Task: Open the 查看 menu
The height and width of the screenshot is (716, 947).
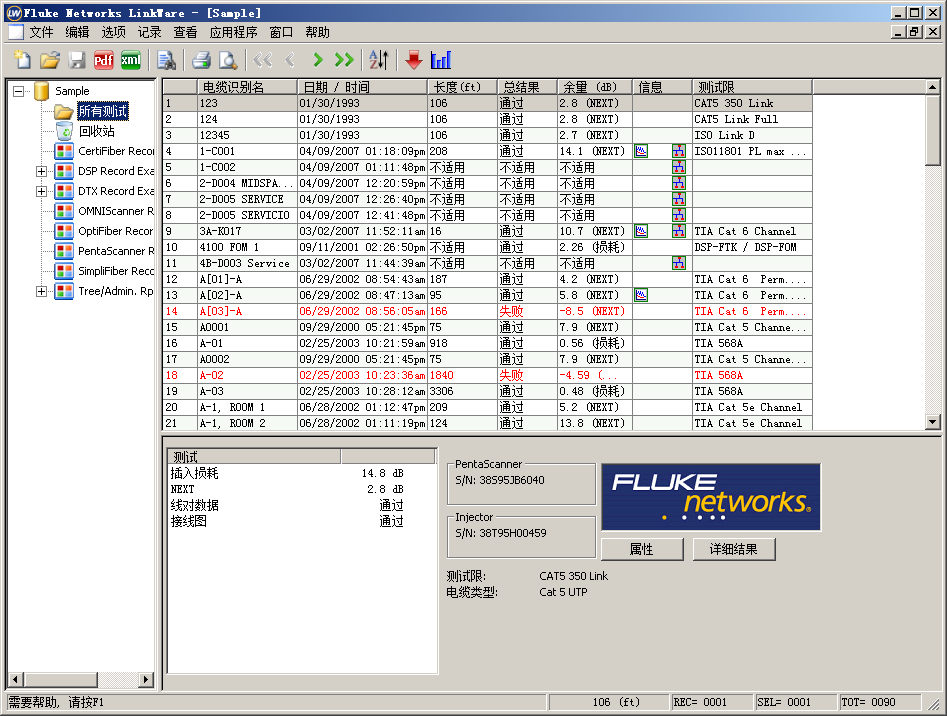Action: (x=185, y=33)
